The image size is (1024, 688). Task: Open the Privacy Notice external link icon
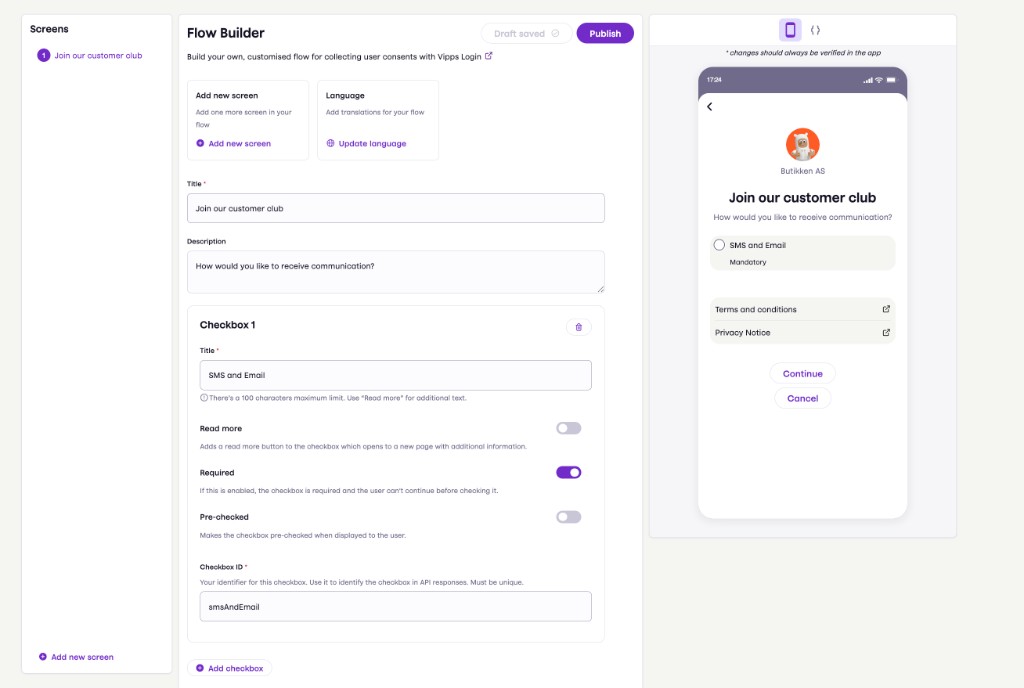click(885, 332)
